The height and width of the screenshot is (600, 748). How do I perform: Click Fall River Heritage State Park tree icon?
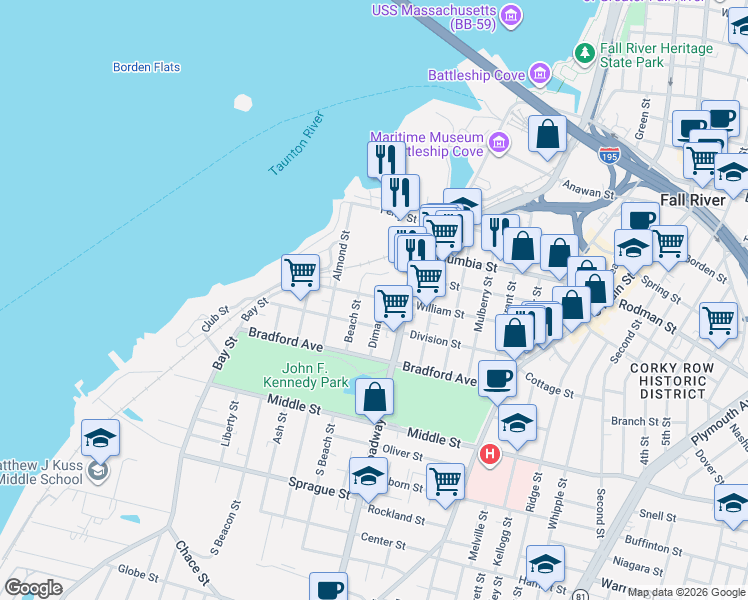tap(584, 53)
